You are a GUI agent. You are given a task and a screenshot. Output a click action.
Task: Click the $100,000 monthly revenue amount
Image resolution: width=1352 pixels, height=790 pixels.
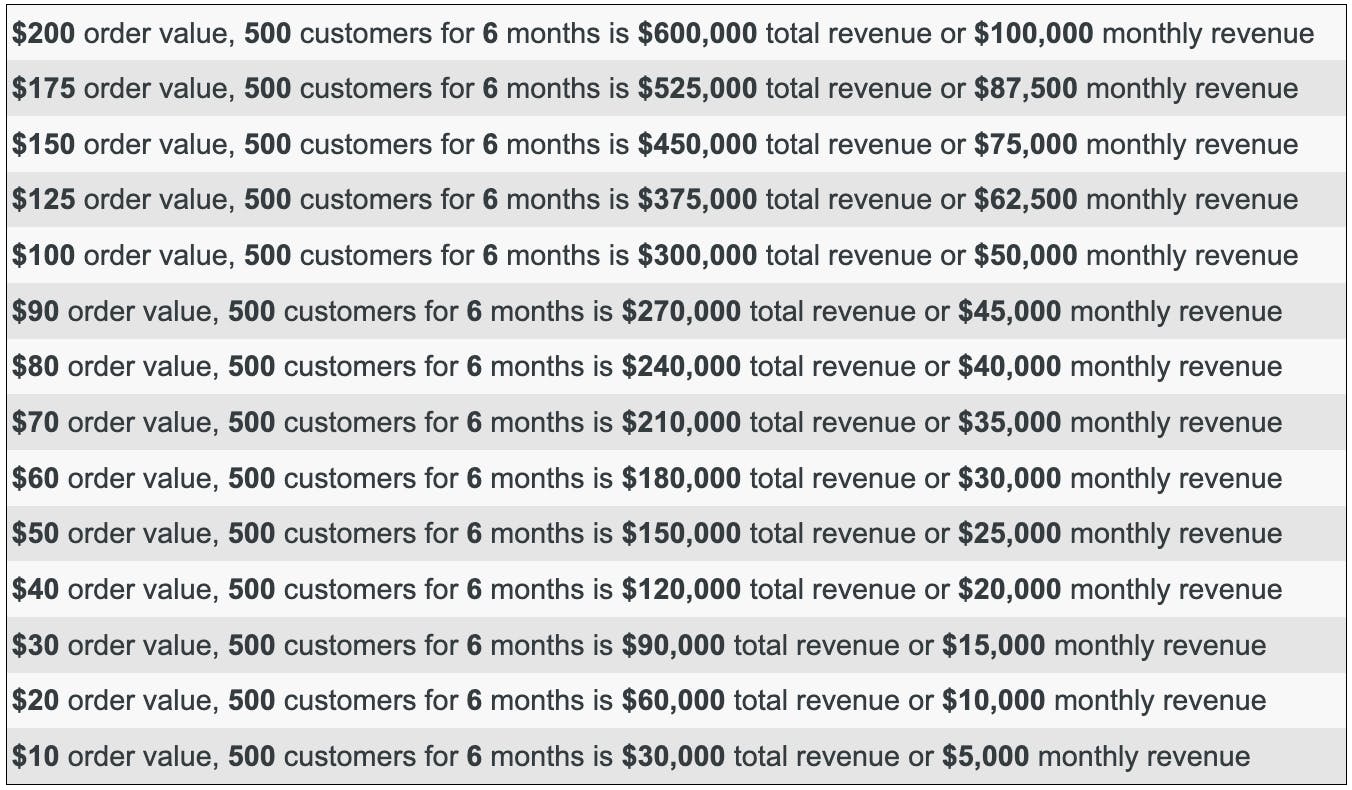(x=1033, y=34)
